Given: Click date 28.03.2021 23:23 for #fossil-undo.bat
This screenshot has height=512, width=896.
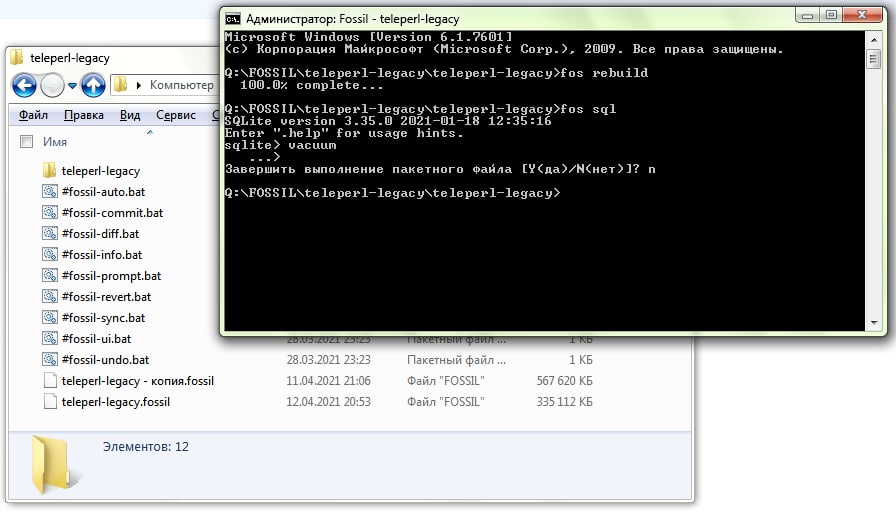Looking at the screenshot, I should (x=328, y=359).
